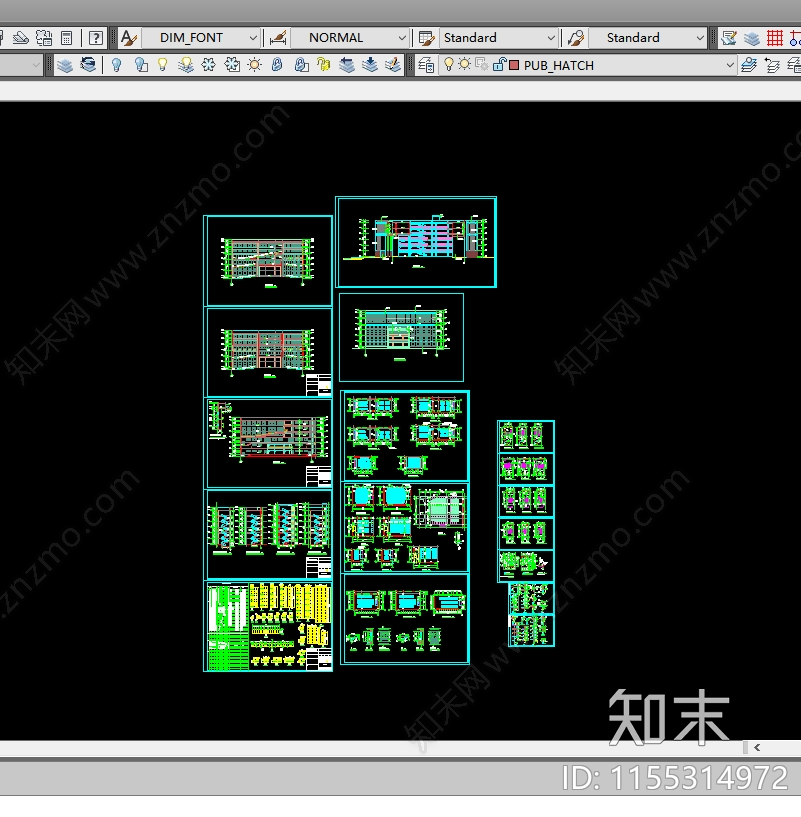The image size is (801, 817).
Task: Click the gray layers stack icon beside red grid
Action: click(x=751, y=38)
